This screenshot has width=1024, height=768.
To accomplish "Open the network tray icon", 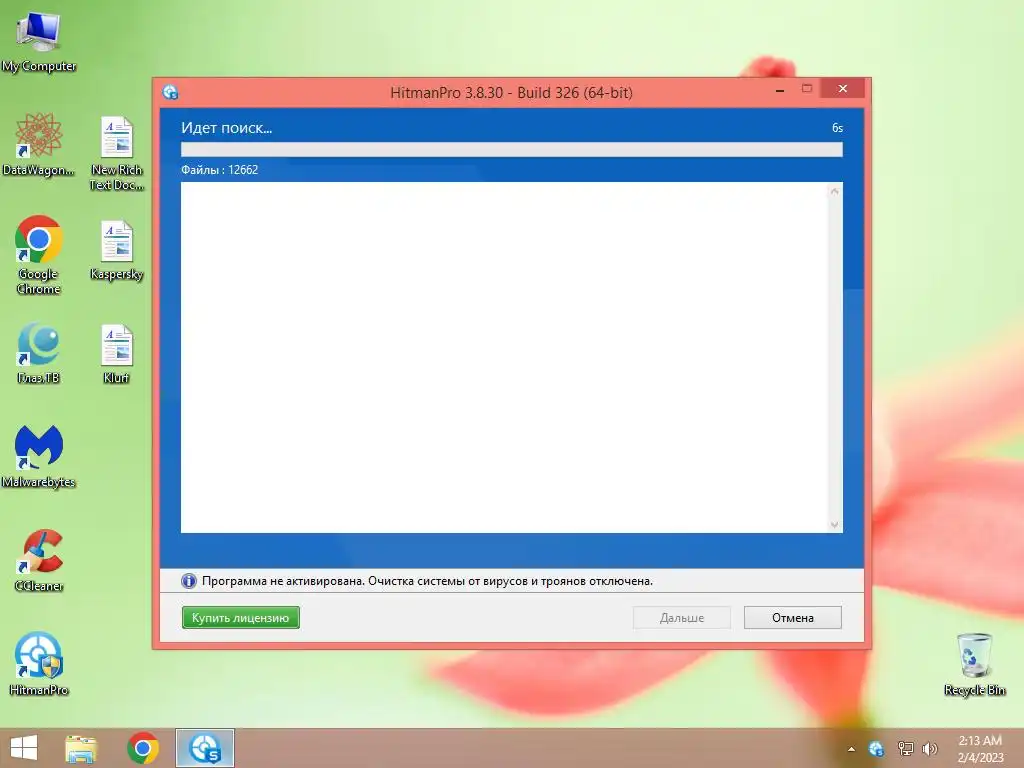I will pos(905,748).
